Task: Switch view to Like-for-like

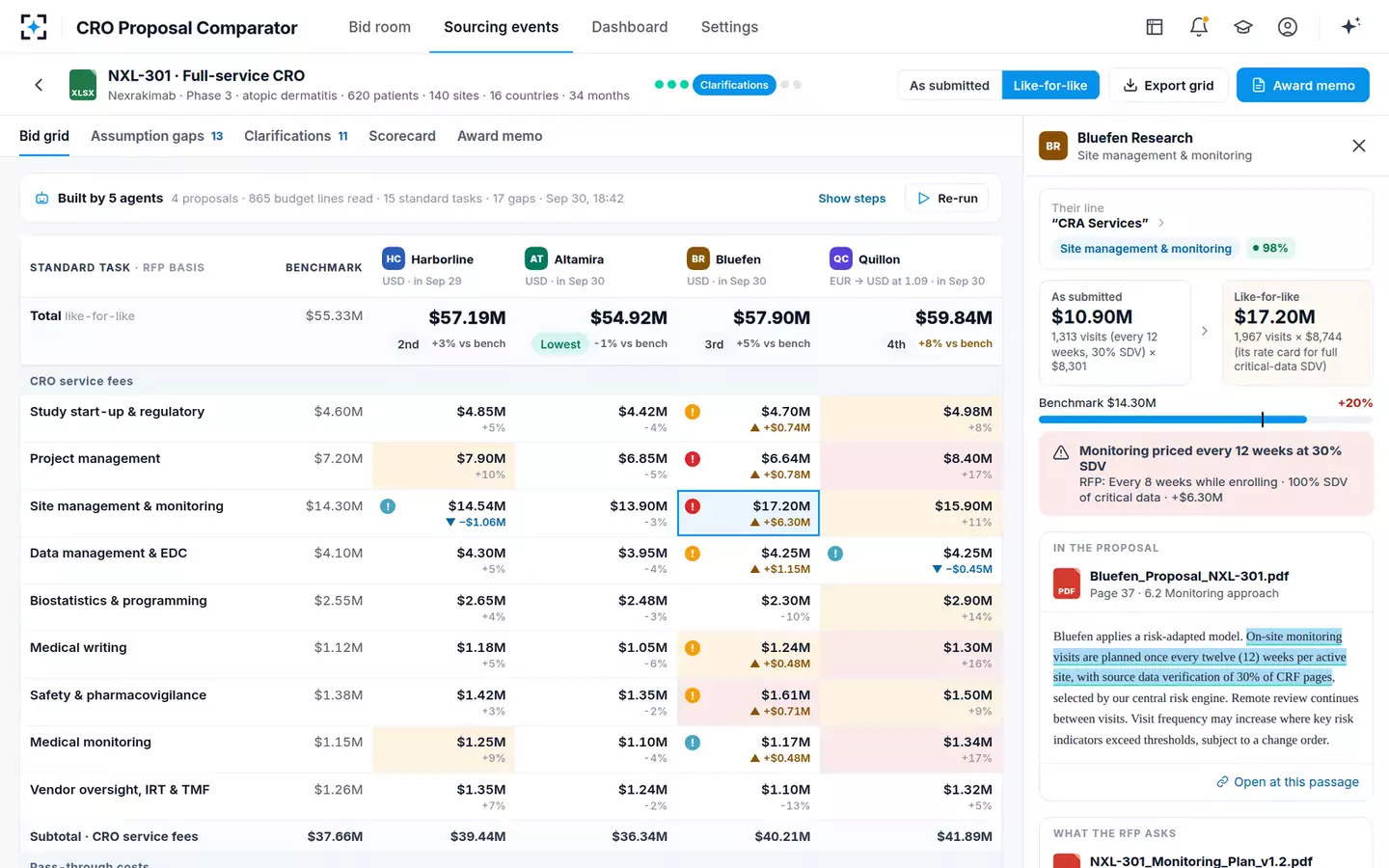Action: coord(1049,85)
